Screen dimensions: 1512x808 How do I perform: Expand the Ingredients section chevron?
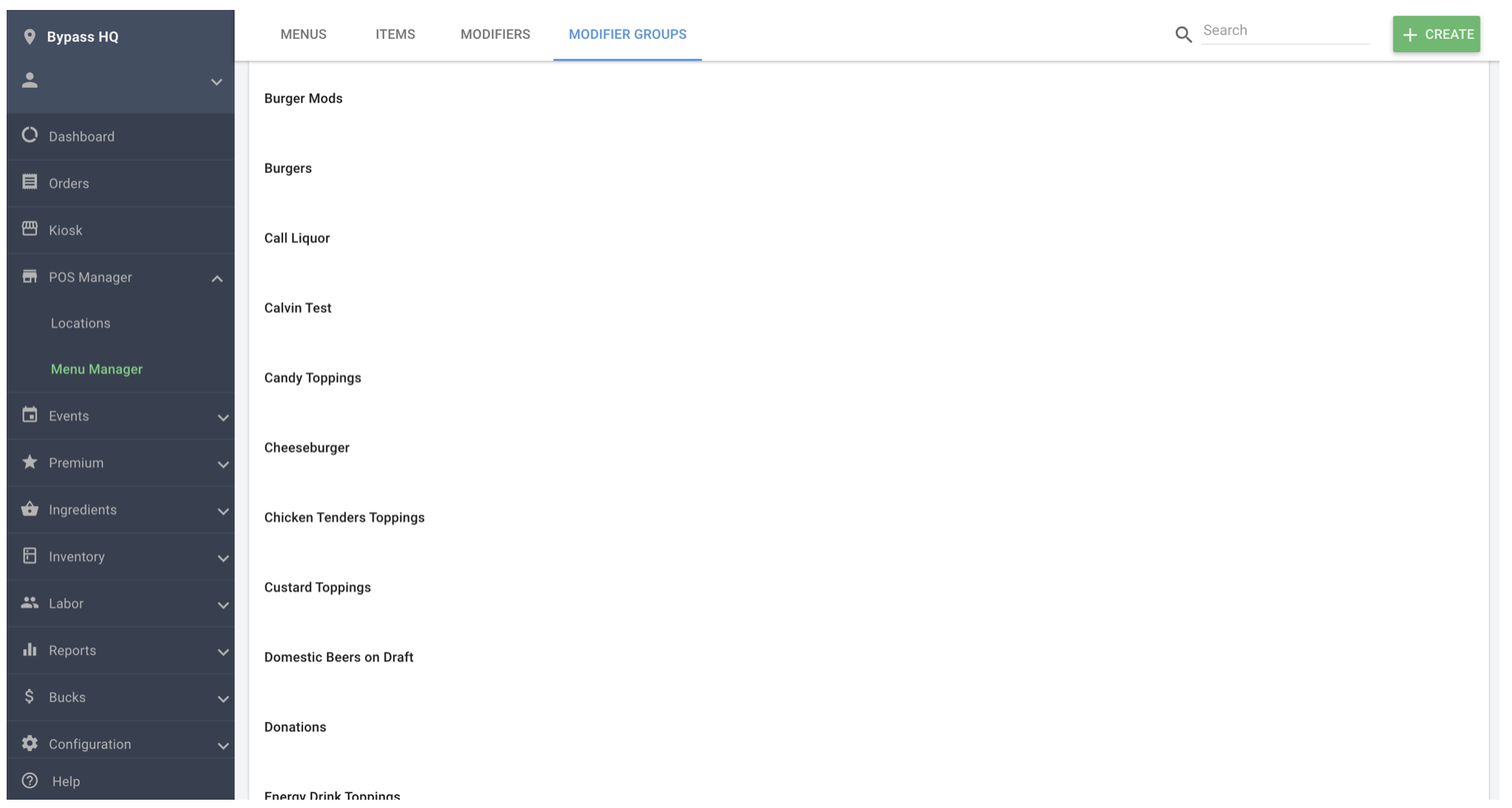[x=223, y=511]
